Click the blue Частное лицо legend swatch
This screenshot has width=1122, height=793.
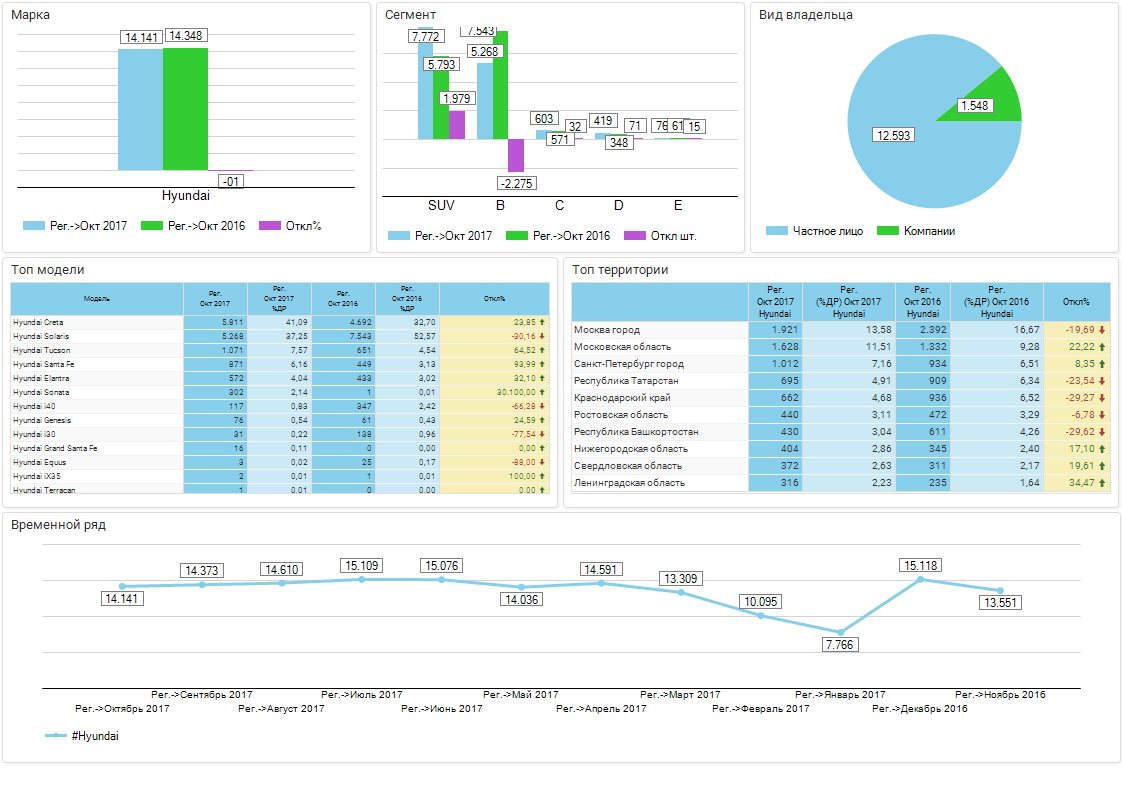pos(776,230)
